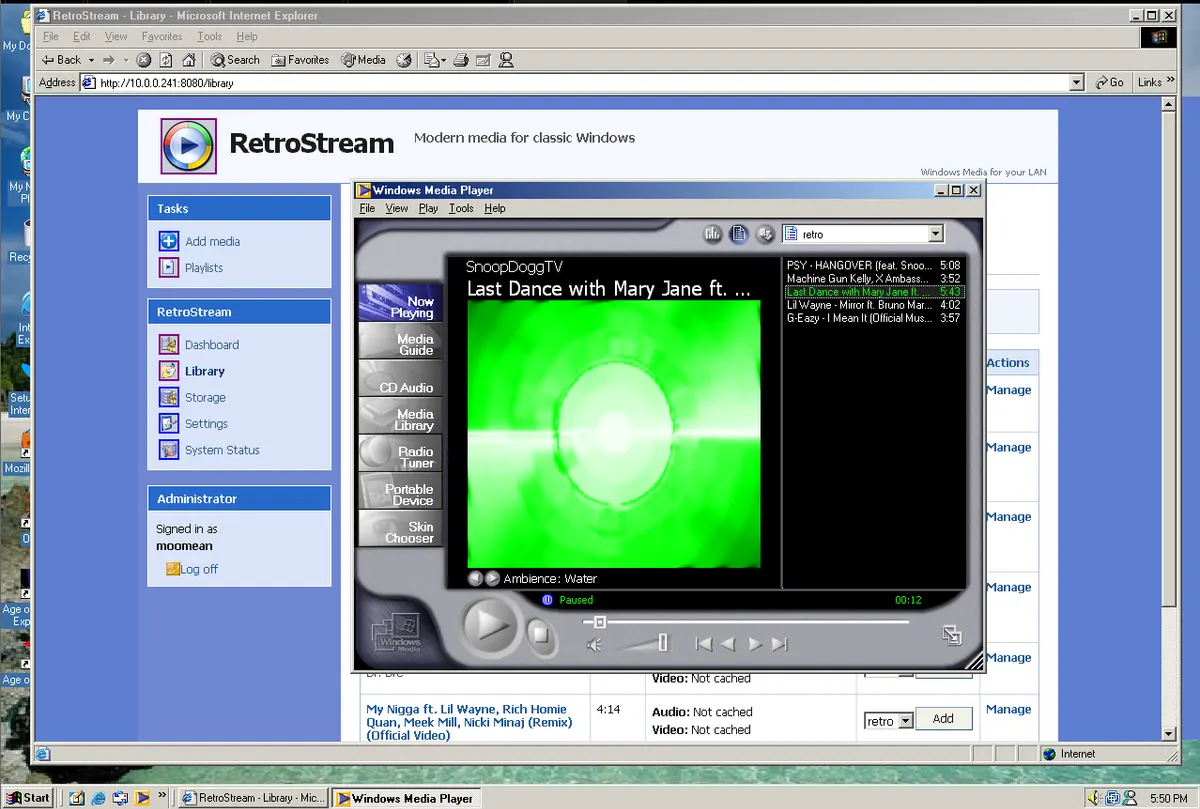Select the PSY - HANGOVER playlist track
The image size is (1200, 809).
click(873, 266)
